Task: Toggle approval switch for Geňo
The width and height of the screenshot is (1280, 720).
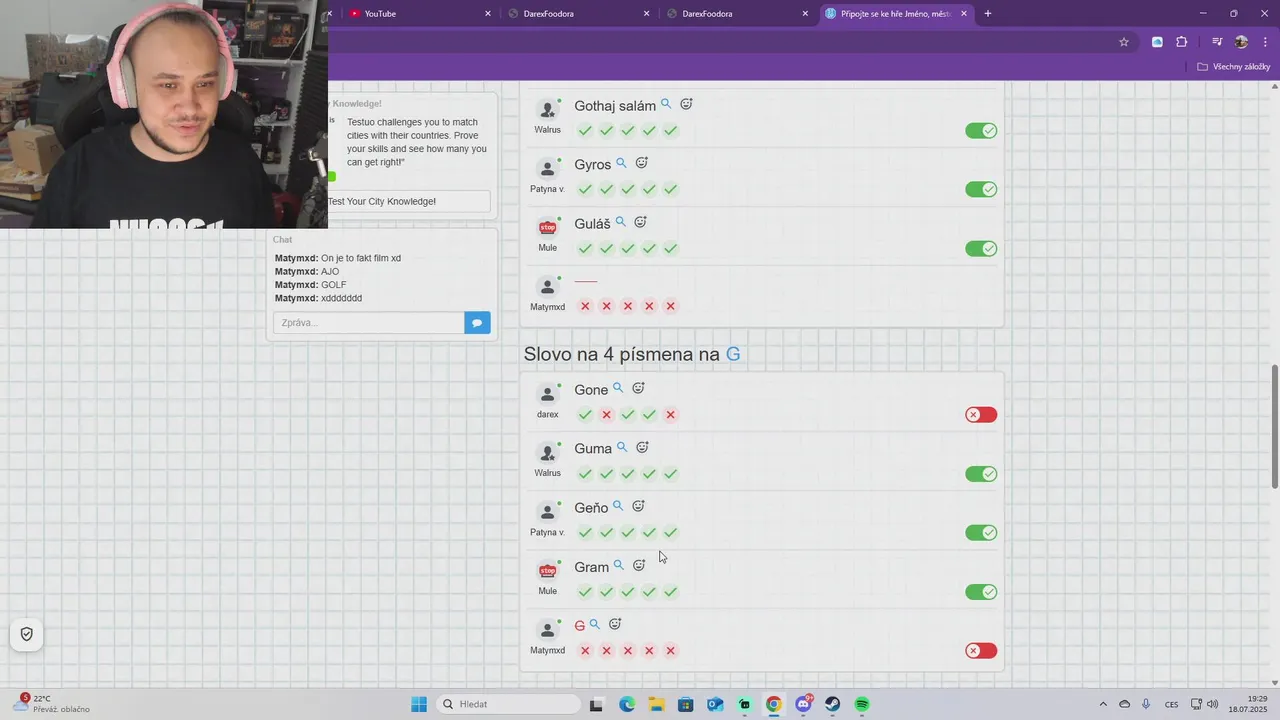Action: pyautogui.click(x=981, y=533)
